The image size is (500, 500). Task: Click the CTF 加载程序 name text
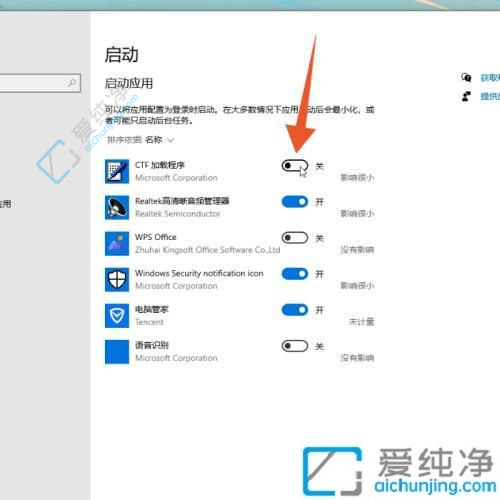click(160, 165)
